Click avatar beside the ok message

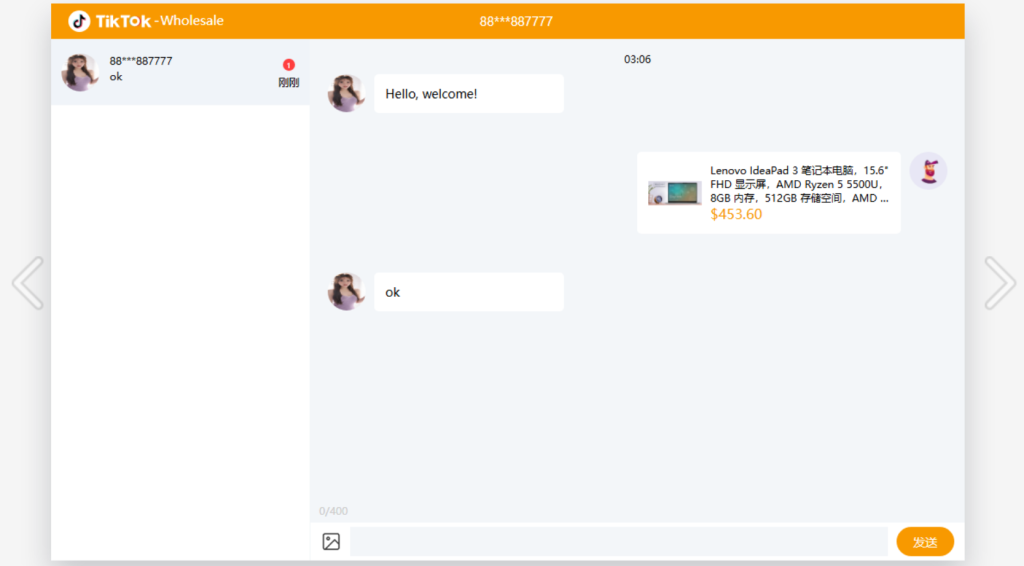(345, 292)
